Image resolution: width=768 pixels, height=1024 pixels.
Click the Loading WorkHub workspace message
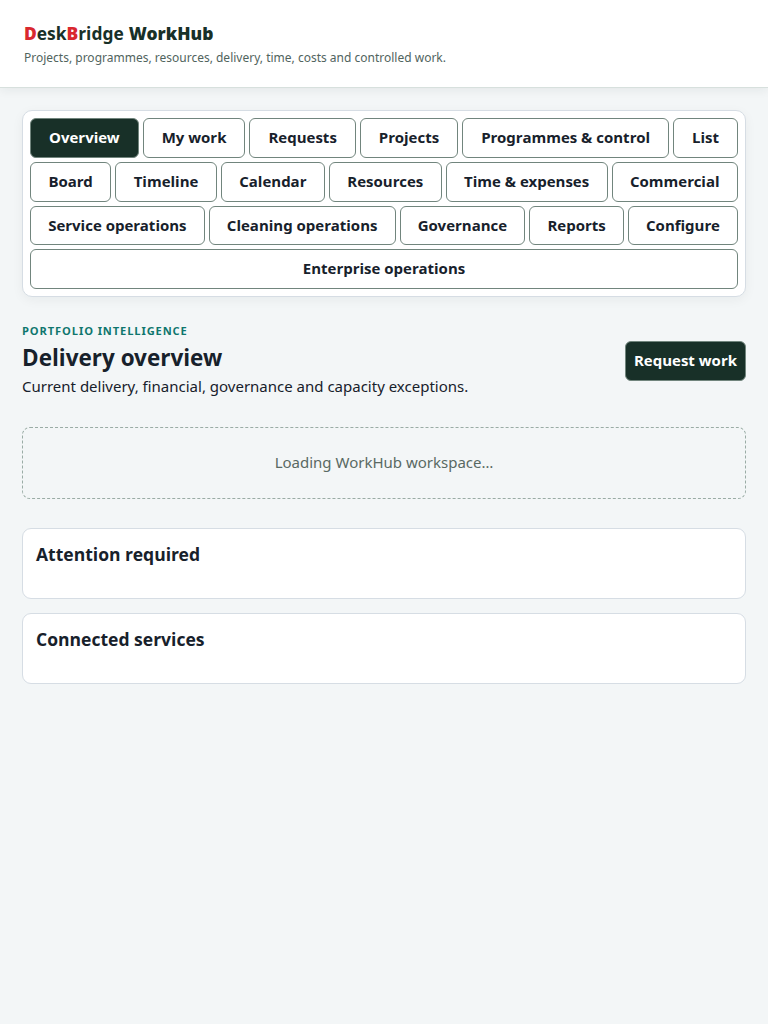384,463
